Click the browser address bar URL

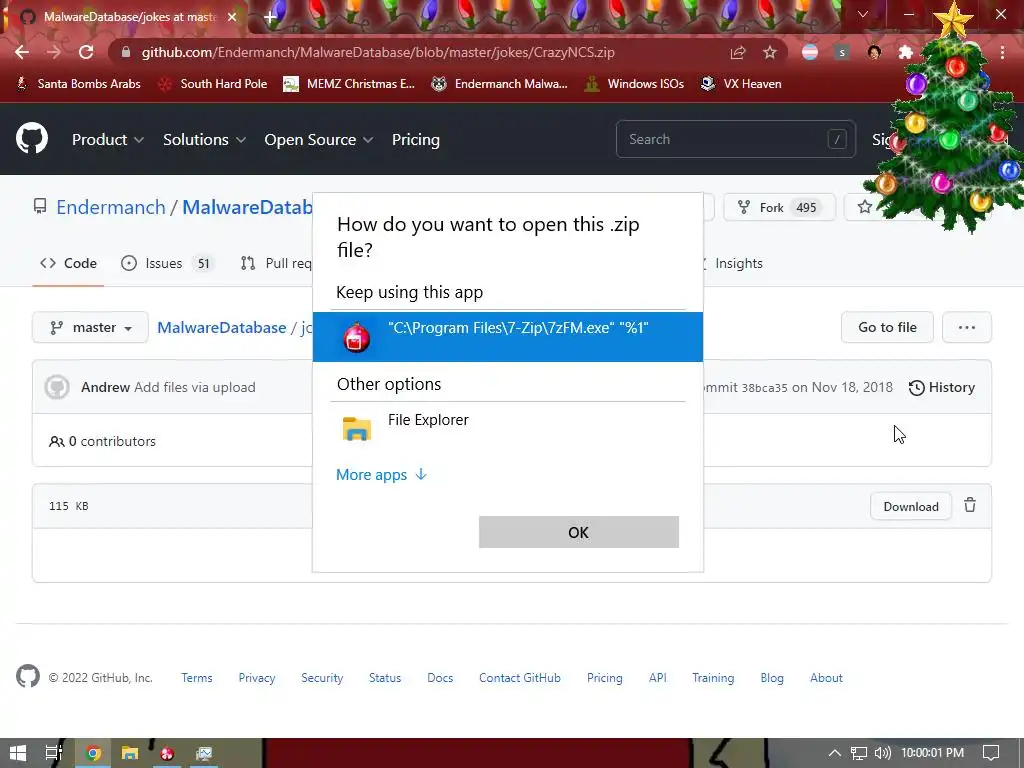click(378, 52)
